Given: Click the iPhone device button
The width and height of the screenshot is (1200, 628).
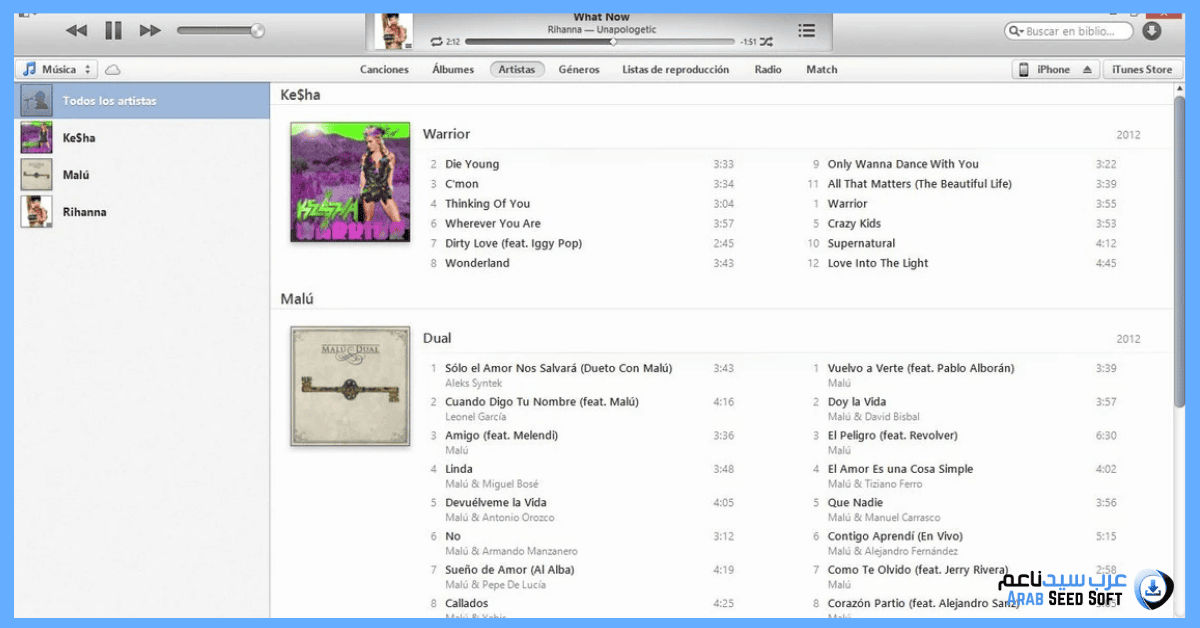Looking at the screenshot, I should 1044,70.
